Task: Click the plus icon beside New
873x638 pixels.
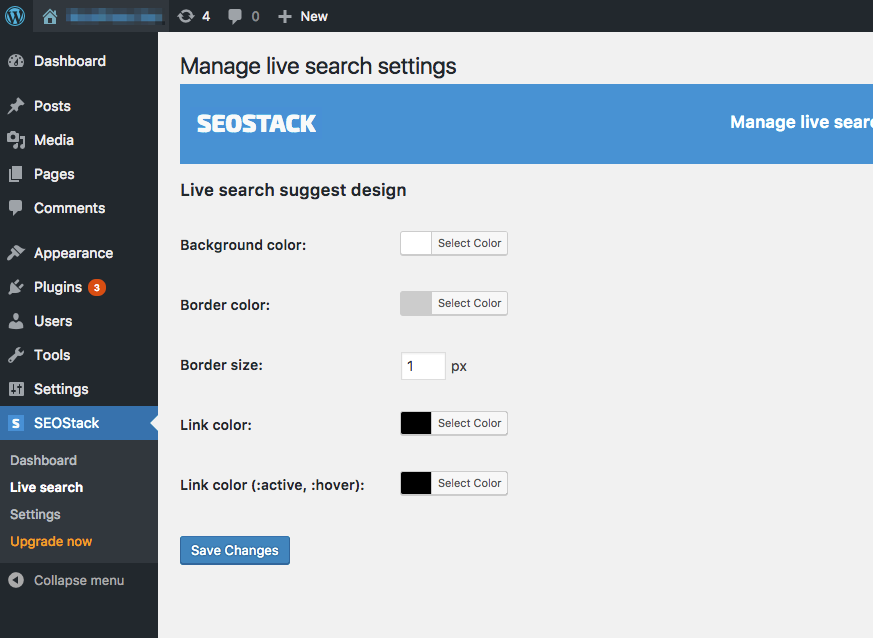Action: (x=285, y=17)
